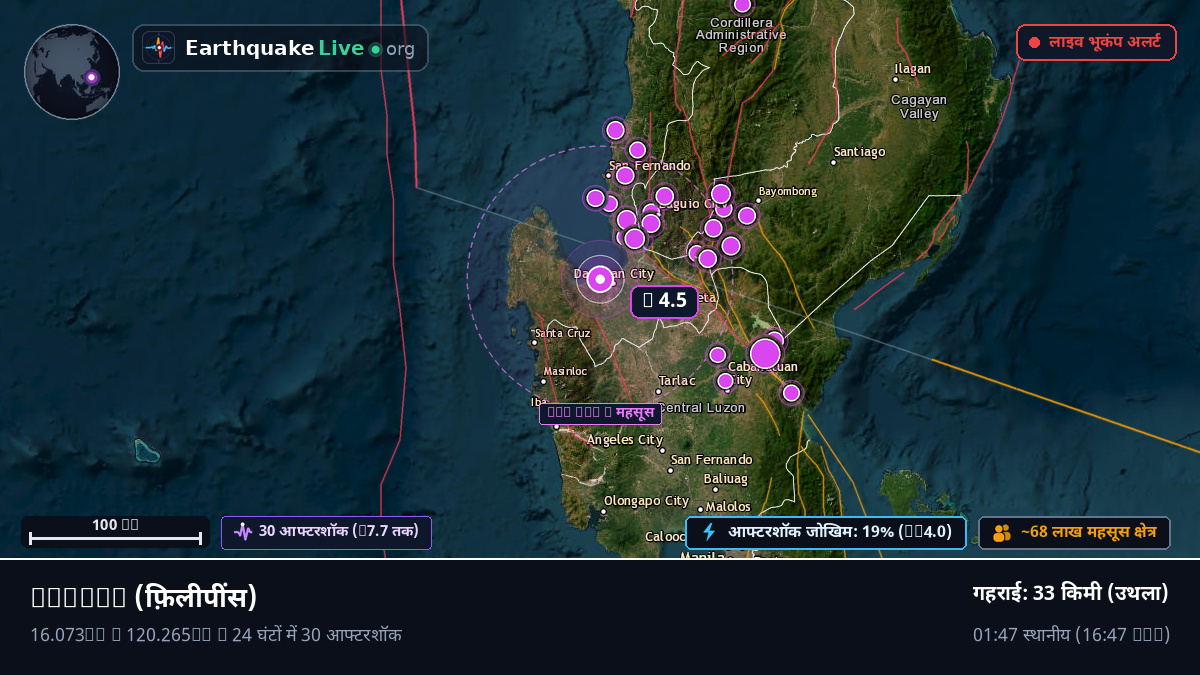
Task: Click the Santiago map label
Action: [x=860, y=152]
